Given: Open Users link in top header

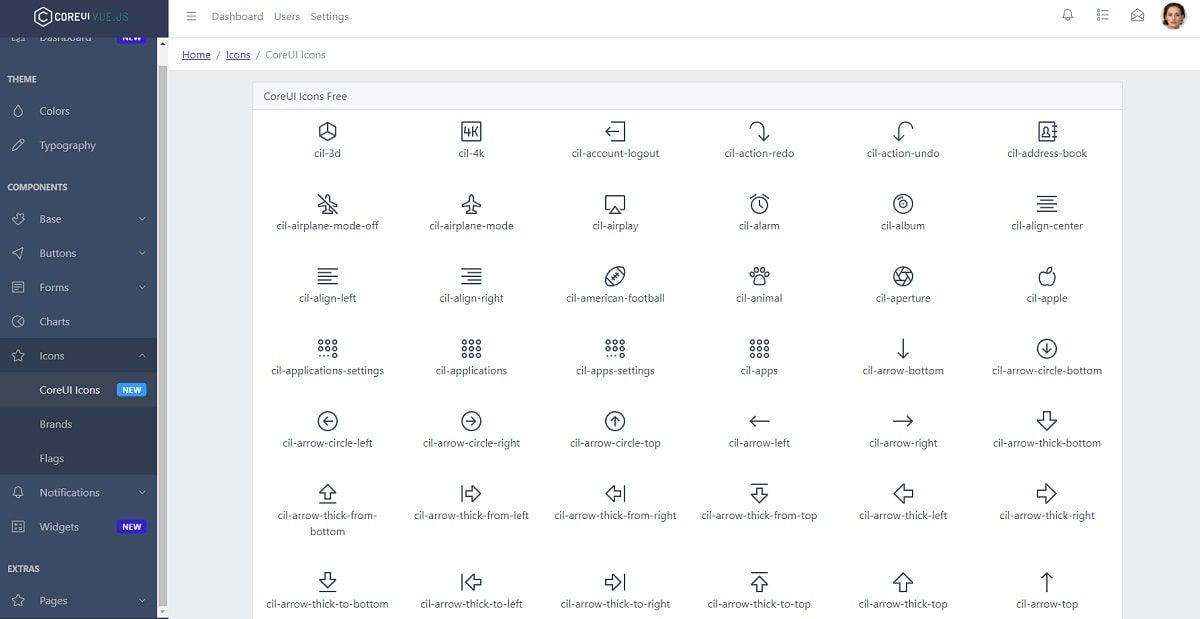Looking at the screenshot, I should click(x=287, y=16).
